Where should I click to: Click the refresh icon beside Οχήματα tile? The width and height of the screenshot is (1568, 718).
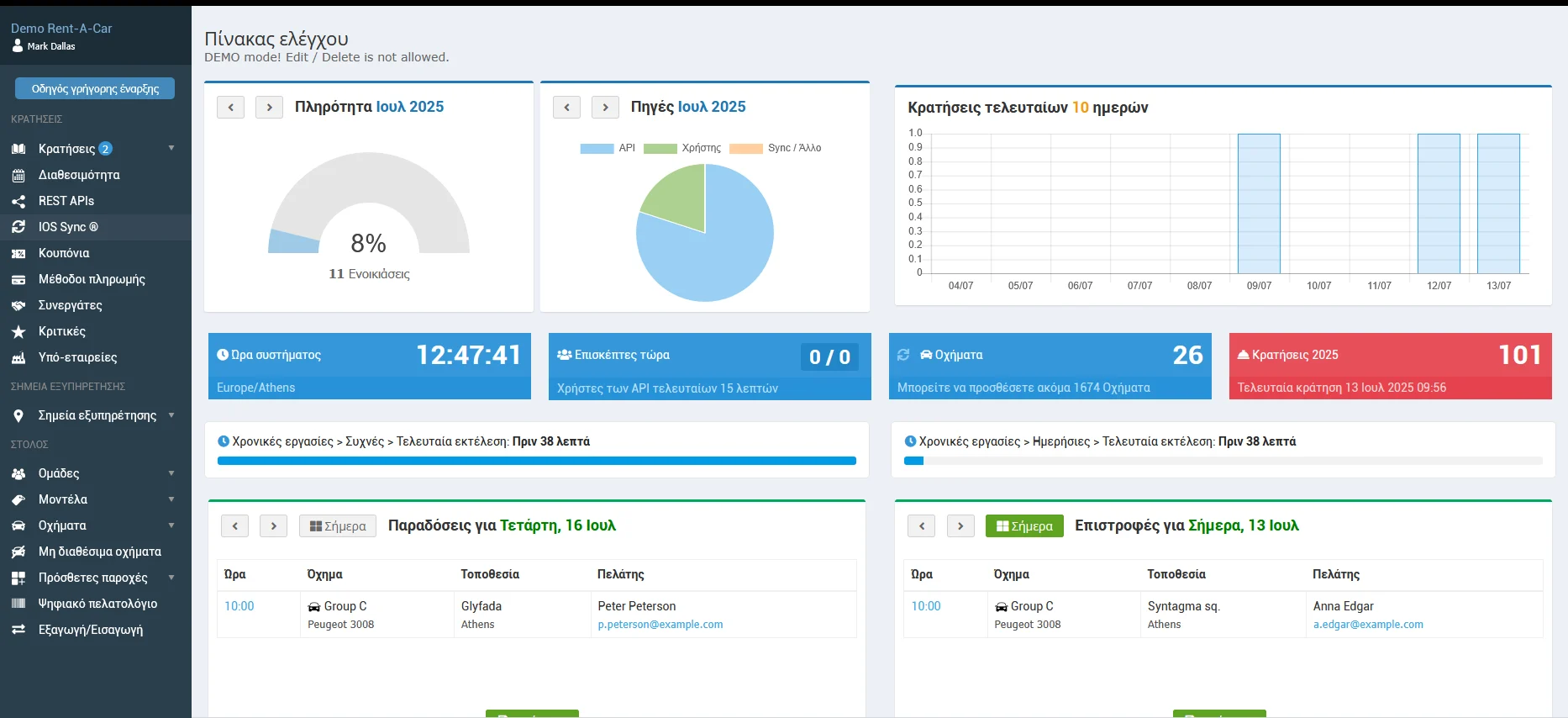(903, 355)
